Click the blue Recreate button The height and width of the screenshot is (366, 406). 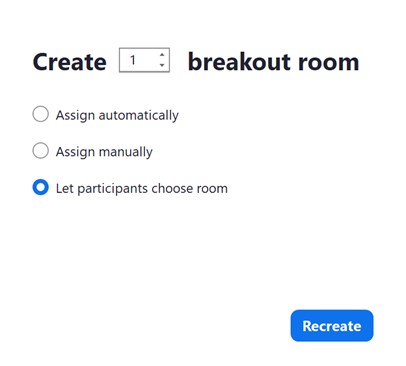332,326
